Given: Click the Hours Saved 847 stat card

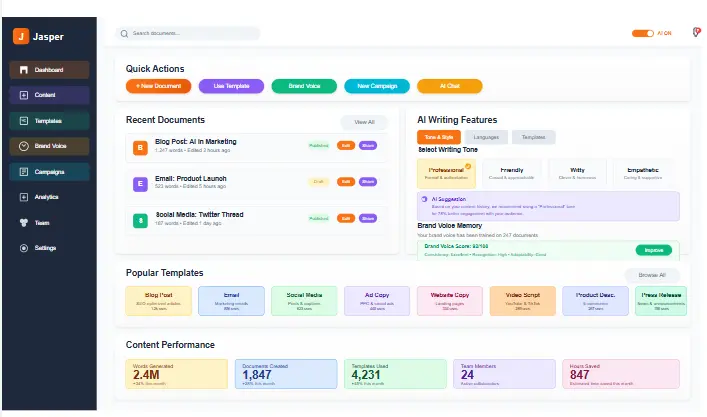Looking at the screenshot, I should 621,374.
